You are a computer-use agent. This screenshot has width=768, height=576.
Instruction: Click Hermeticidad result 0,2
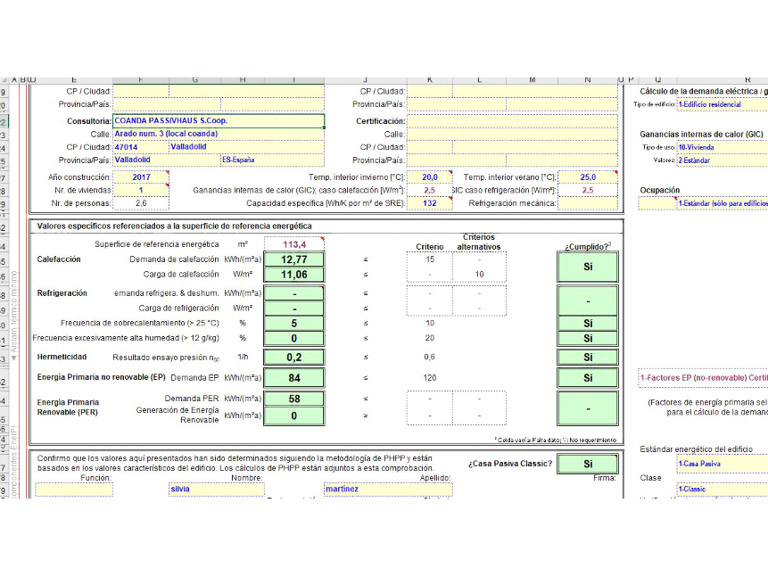coord(294,358)
